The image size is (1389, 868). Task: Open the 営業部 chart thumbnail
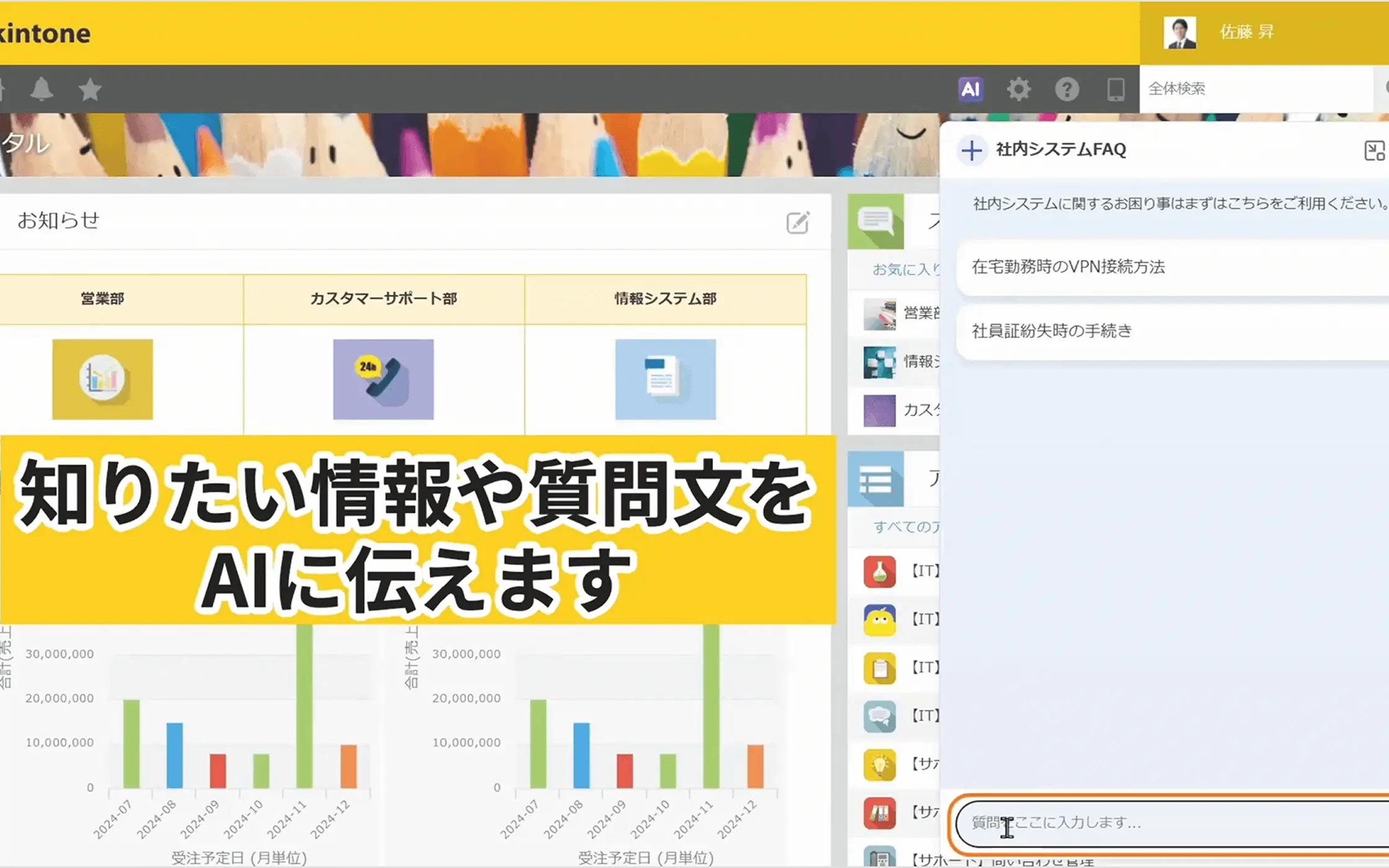tap(102, 379)
